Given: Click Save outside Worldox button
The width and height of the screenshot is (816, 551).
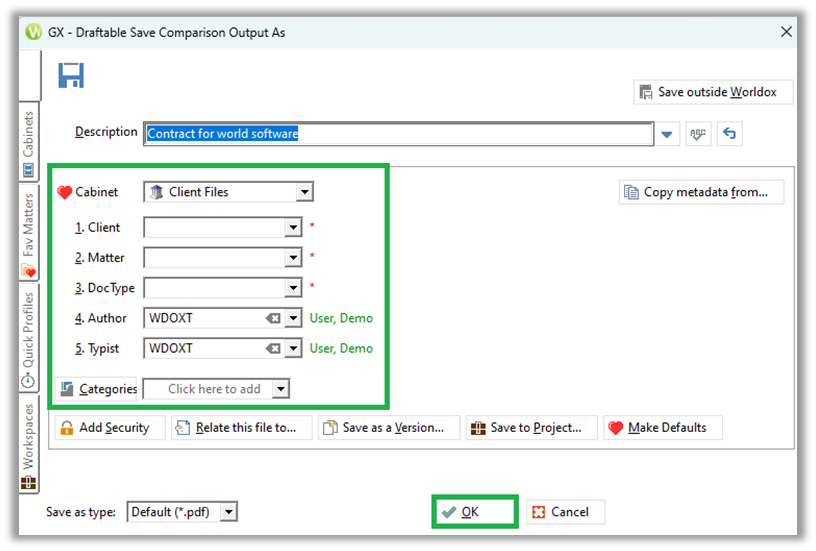Looking at the screenshot, I should [713, 92].
